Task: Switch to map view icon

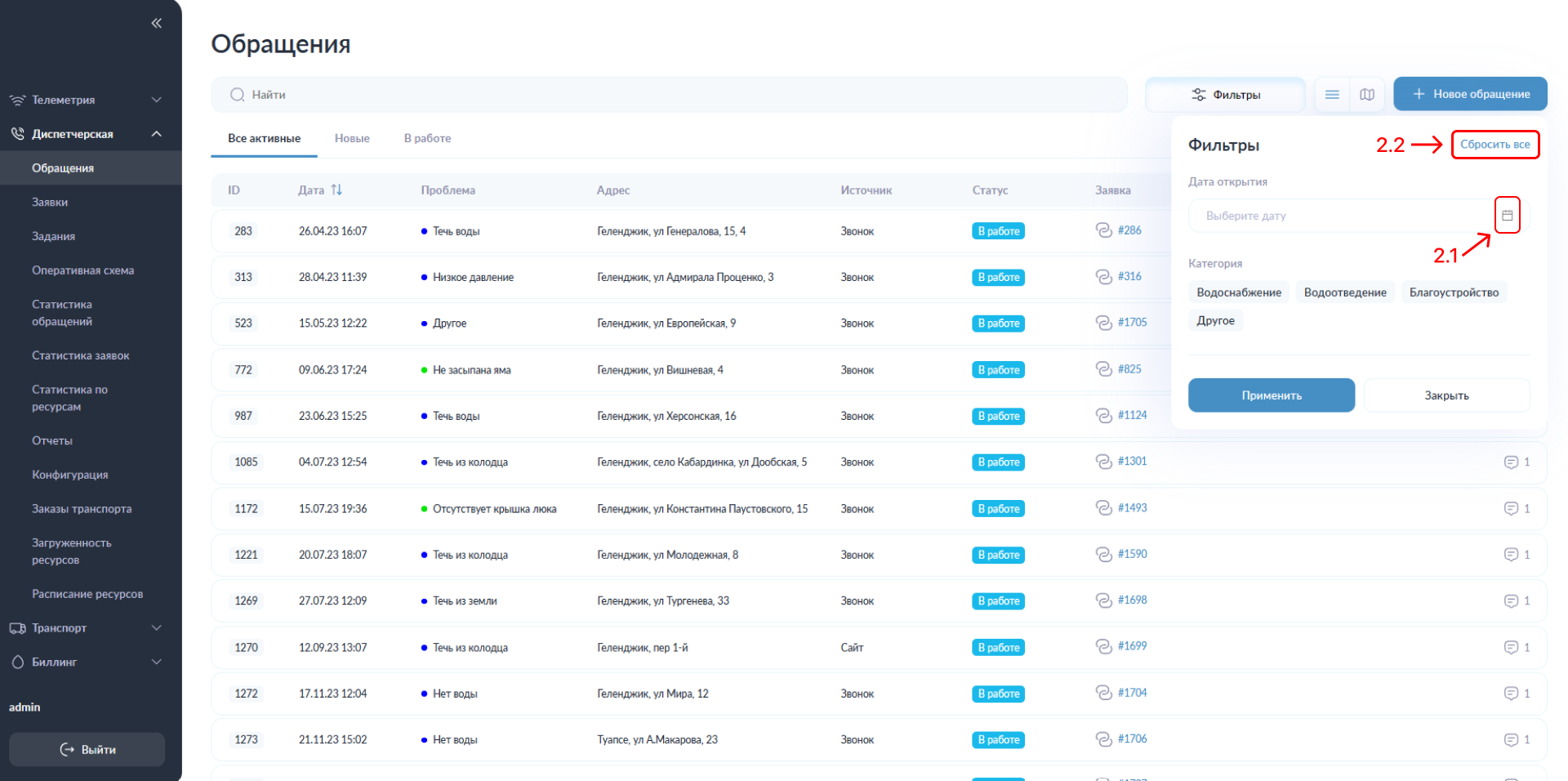Action: pyautogui.click(x=1367, y=95)
